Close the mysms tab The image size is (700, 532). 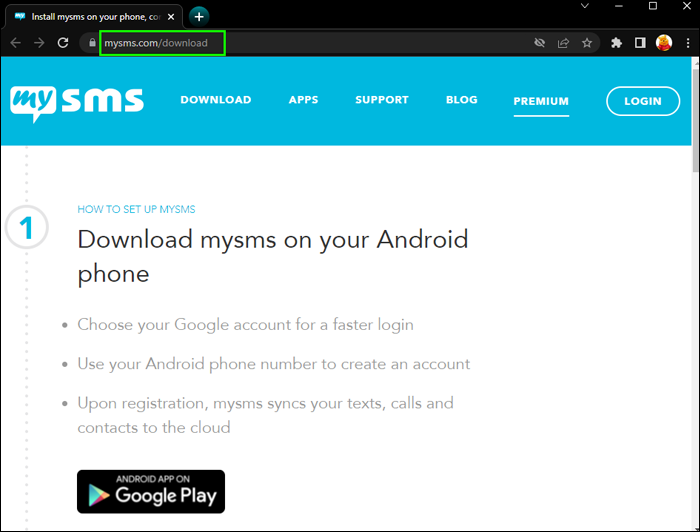point(171,17)
